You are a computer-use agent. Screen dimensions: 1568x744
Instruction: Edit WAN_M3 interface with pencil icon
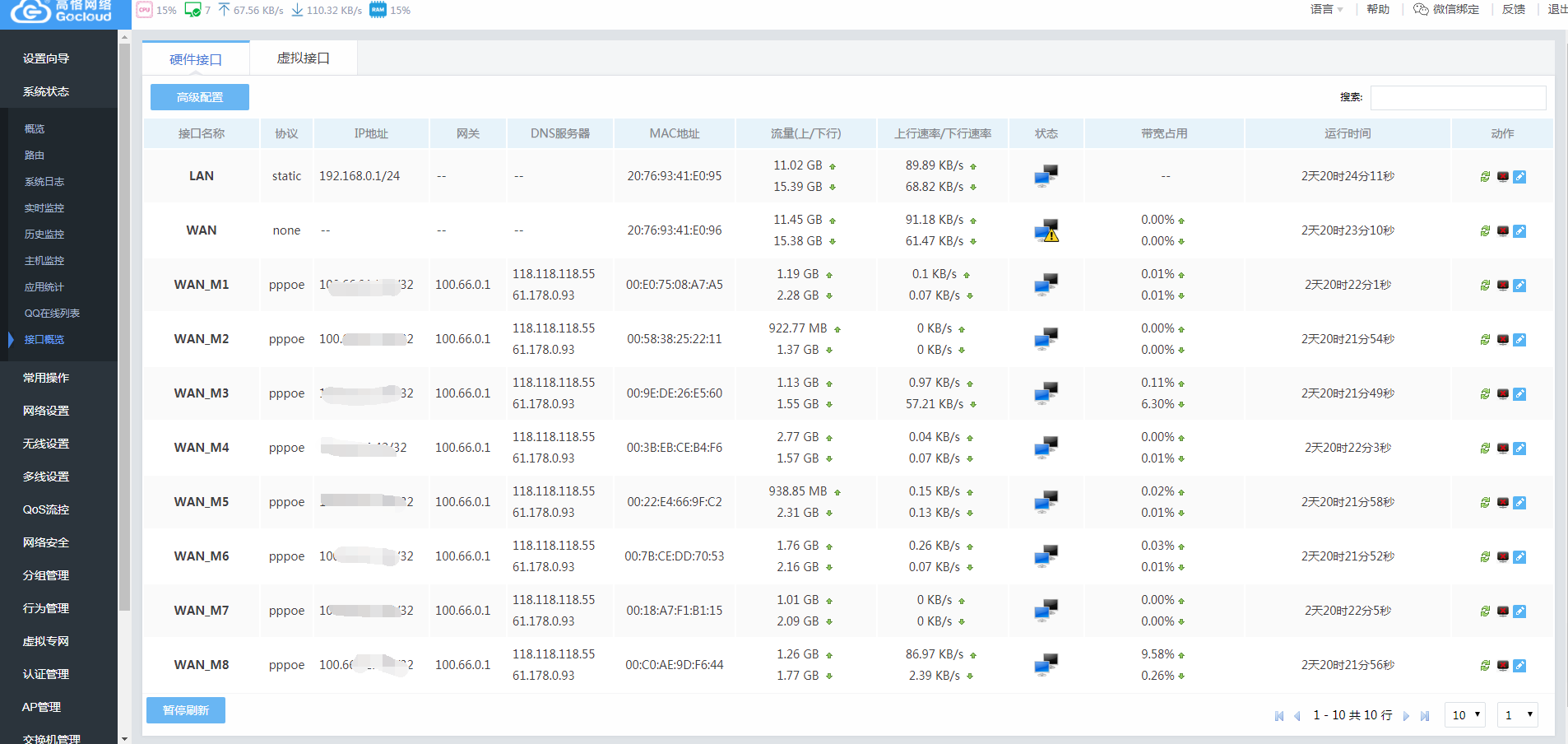coord(1519,394)
